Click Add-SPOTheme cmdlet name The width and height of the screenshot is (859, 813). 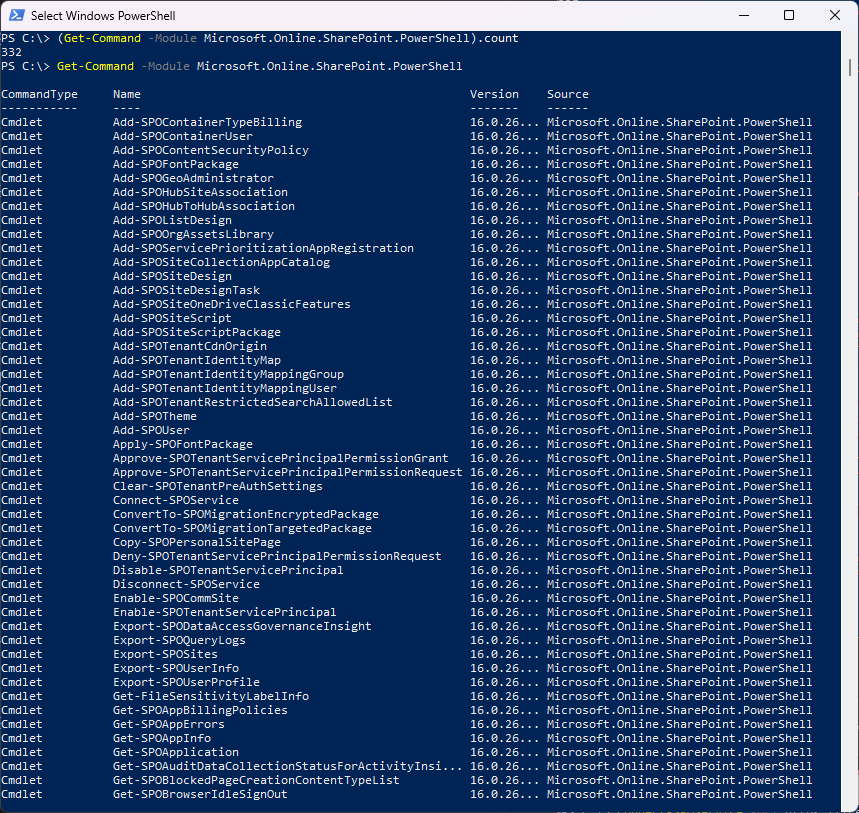[155, 416]
